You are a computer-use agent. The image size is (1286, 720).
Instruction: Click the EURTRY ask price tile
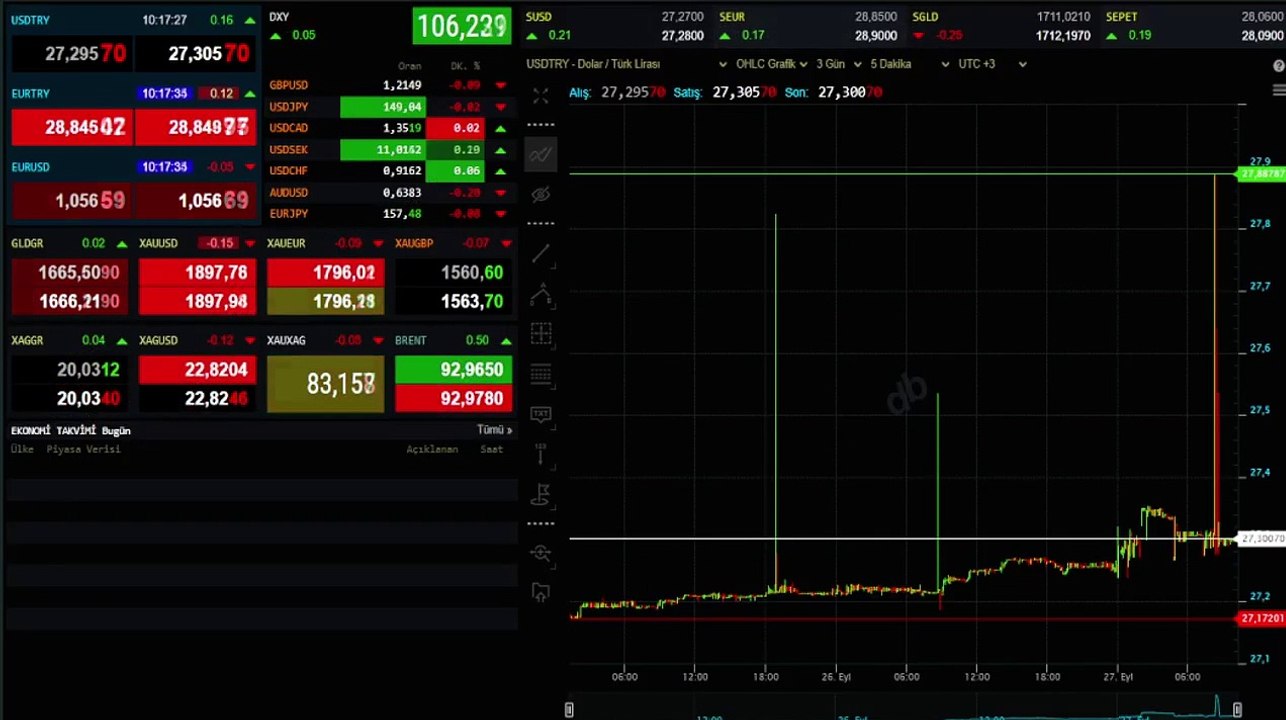pos(195,128)
